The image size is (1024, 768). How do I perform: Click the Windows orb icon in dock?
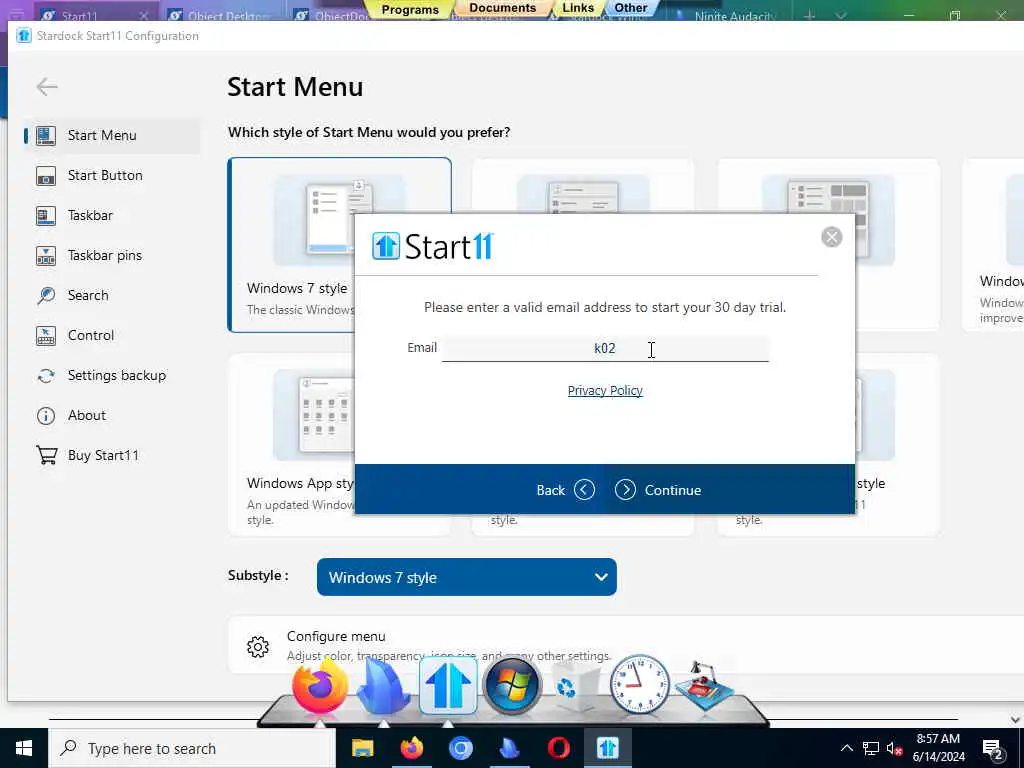point(513,686)
